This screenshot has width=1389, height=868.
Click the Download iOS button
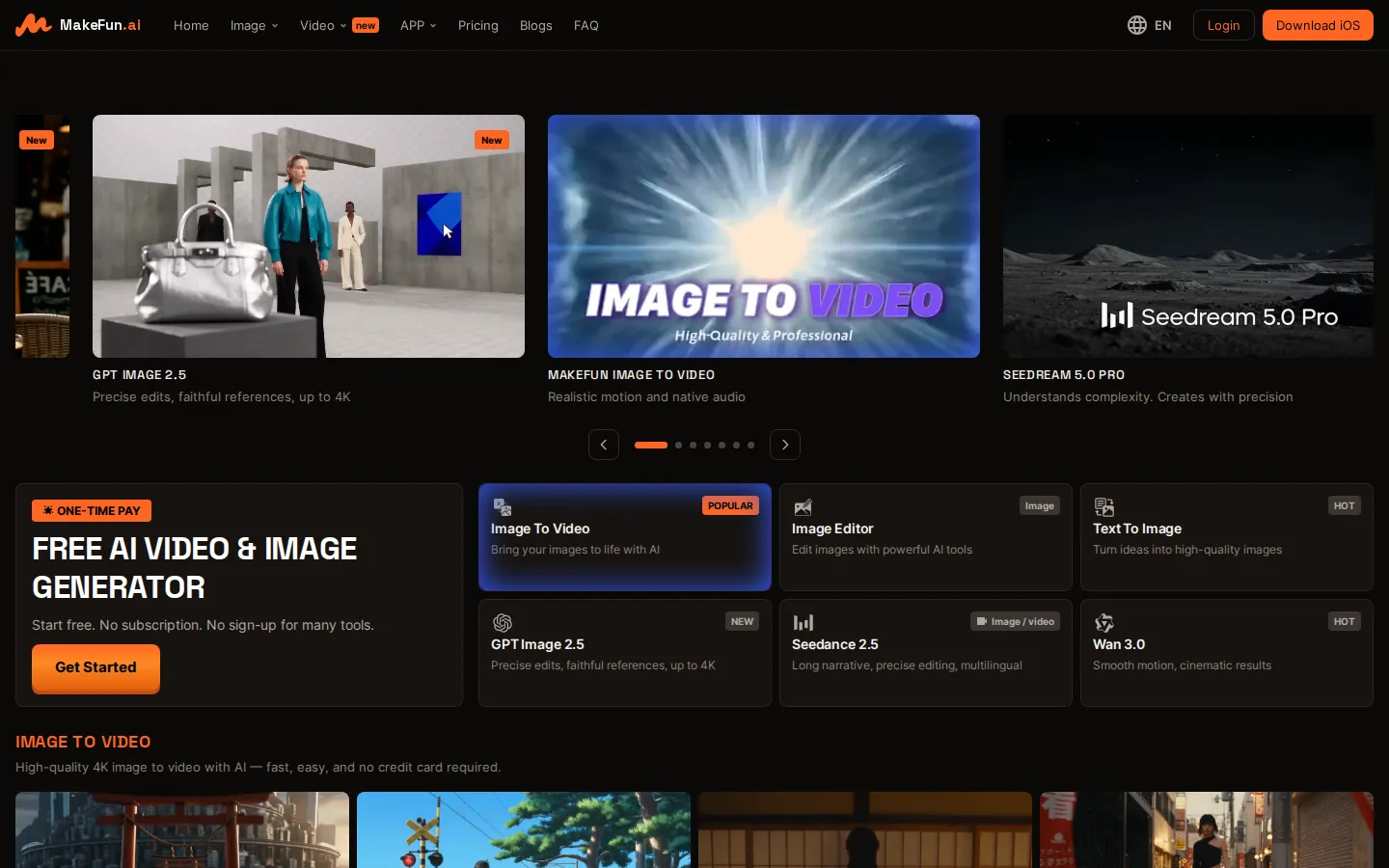[x=1318, y=25]
